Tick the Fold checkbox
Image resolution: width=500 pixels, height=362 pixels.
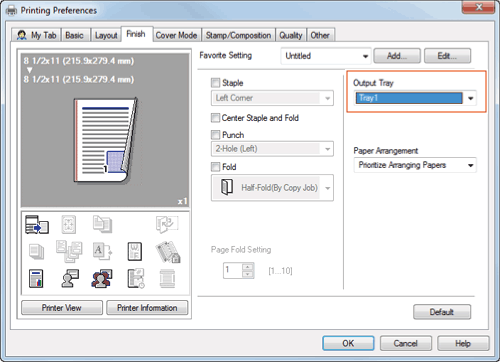click(216, 167)
